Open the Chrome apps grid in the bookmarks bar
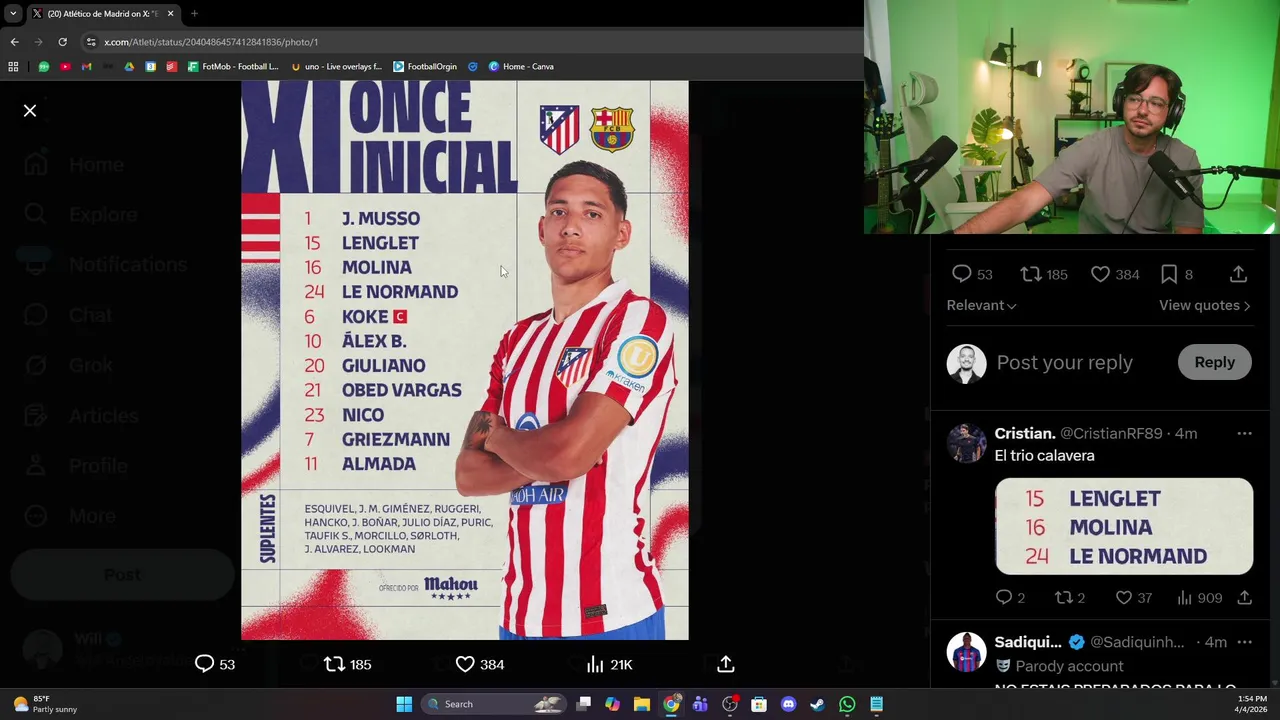The height and width of the screenshot is (720, 1280). click(13, 67)
